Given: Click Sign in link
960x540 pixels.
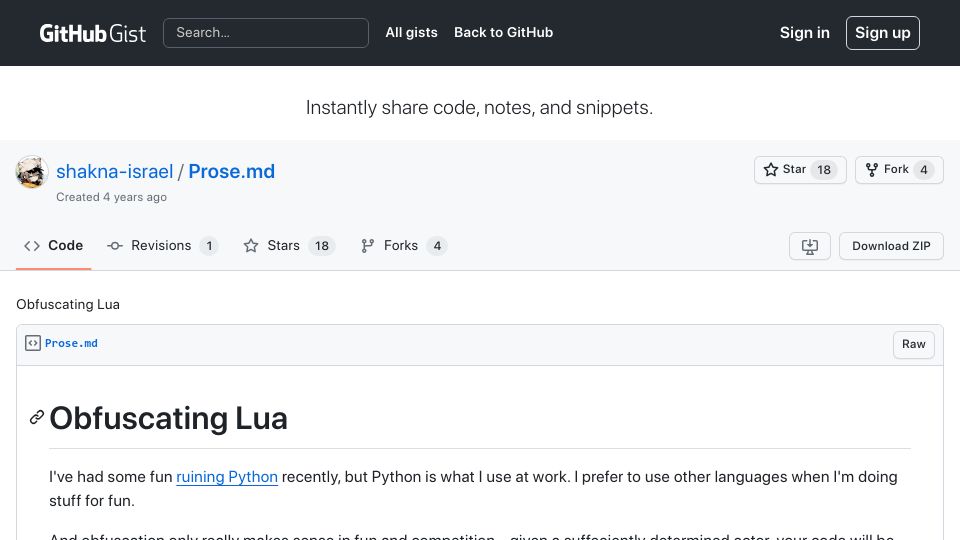Looking at the screenshot, I should [x=804, y=33].
